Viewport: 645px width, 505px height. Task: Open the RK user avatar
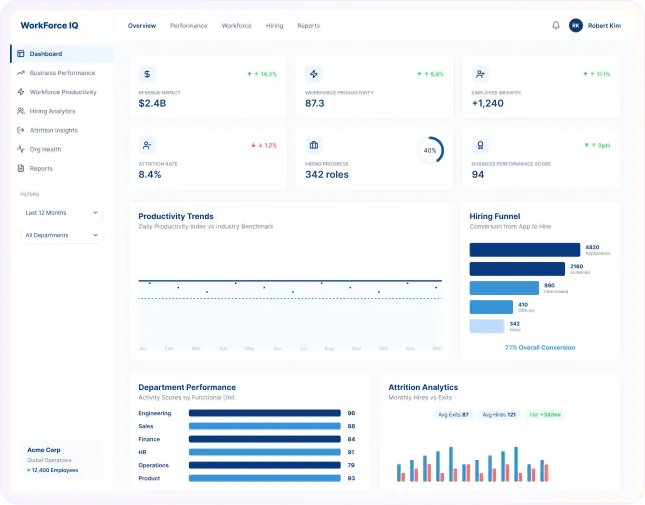tap(575, 25)
